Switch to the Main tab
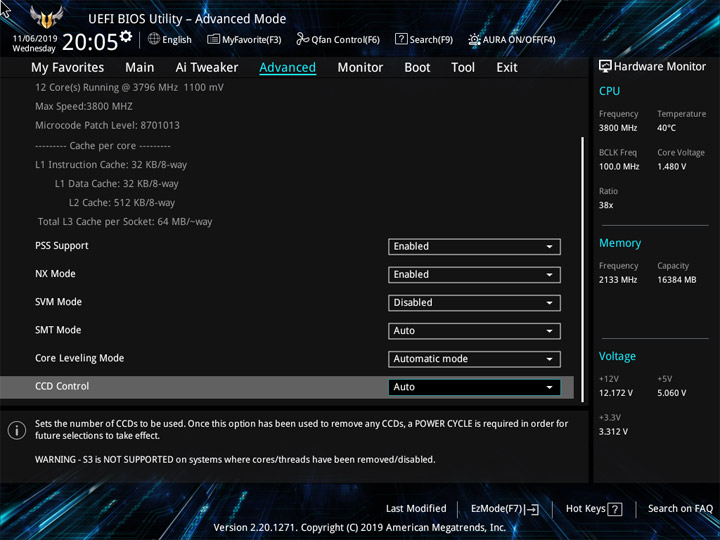 tap(140, 68)
